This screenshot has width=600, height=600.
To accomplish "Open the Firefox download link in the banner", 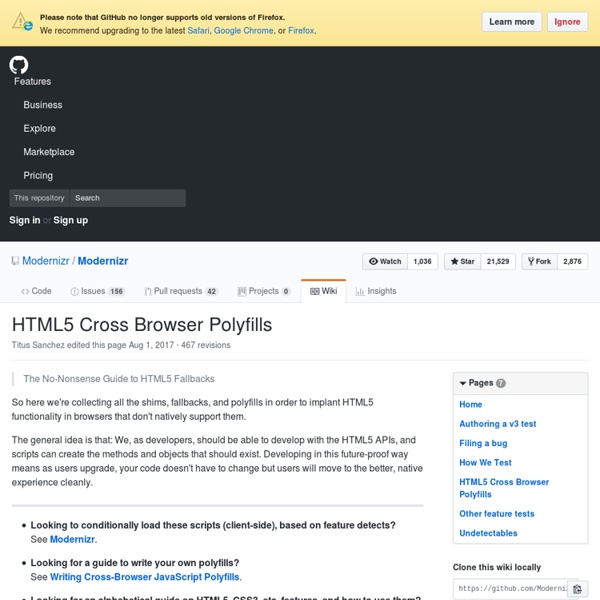I will pyautogui.click(x=301, y=31).
